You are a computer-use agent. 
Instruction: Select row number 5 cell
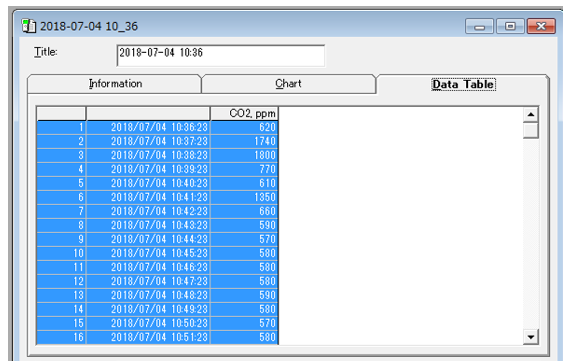61,183
